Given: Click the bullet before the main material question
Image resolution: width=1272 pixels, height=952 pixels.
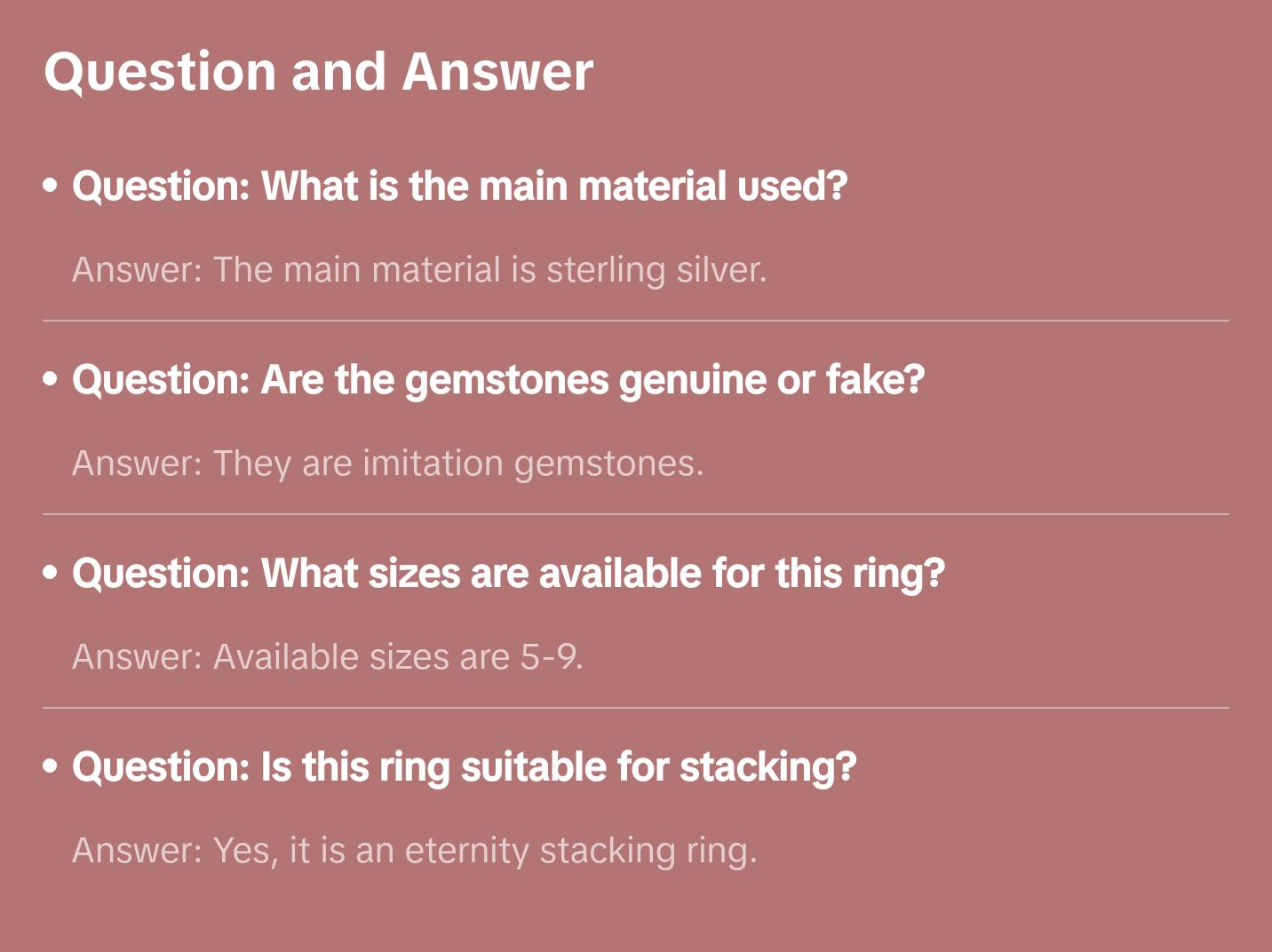Looking at the screenshot, I should [x=51, y=186].
